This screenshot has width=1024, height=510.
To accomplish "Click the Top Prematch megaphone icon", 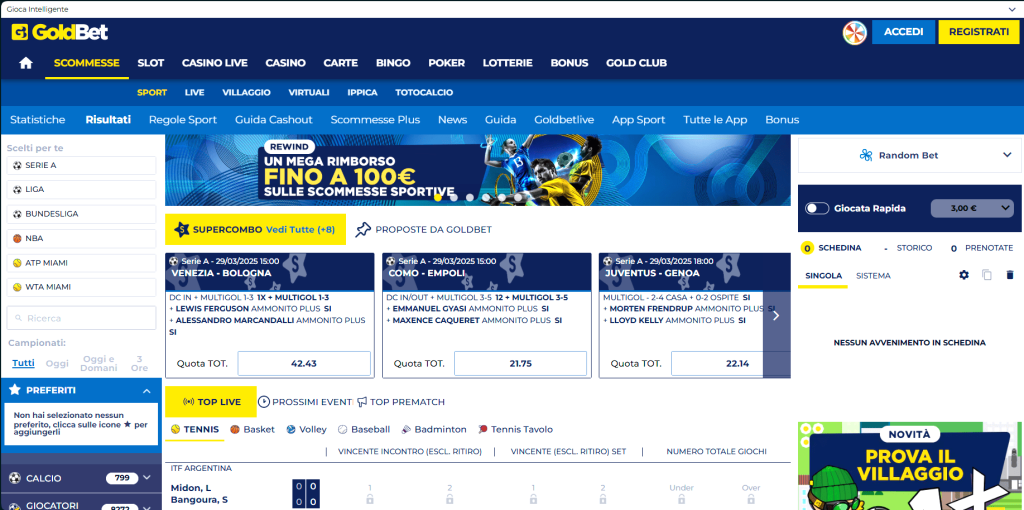I will click(362, 402).
